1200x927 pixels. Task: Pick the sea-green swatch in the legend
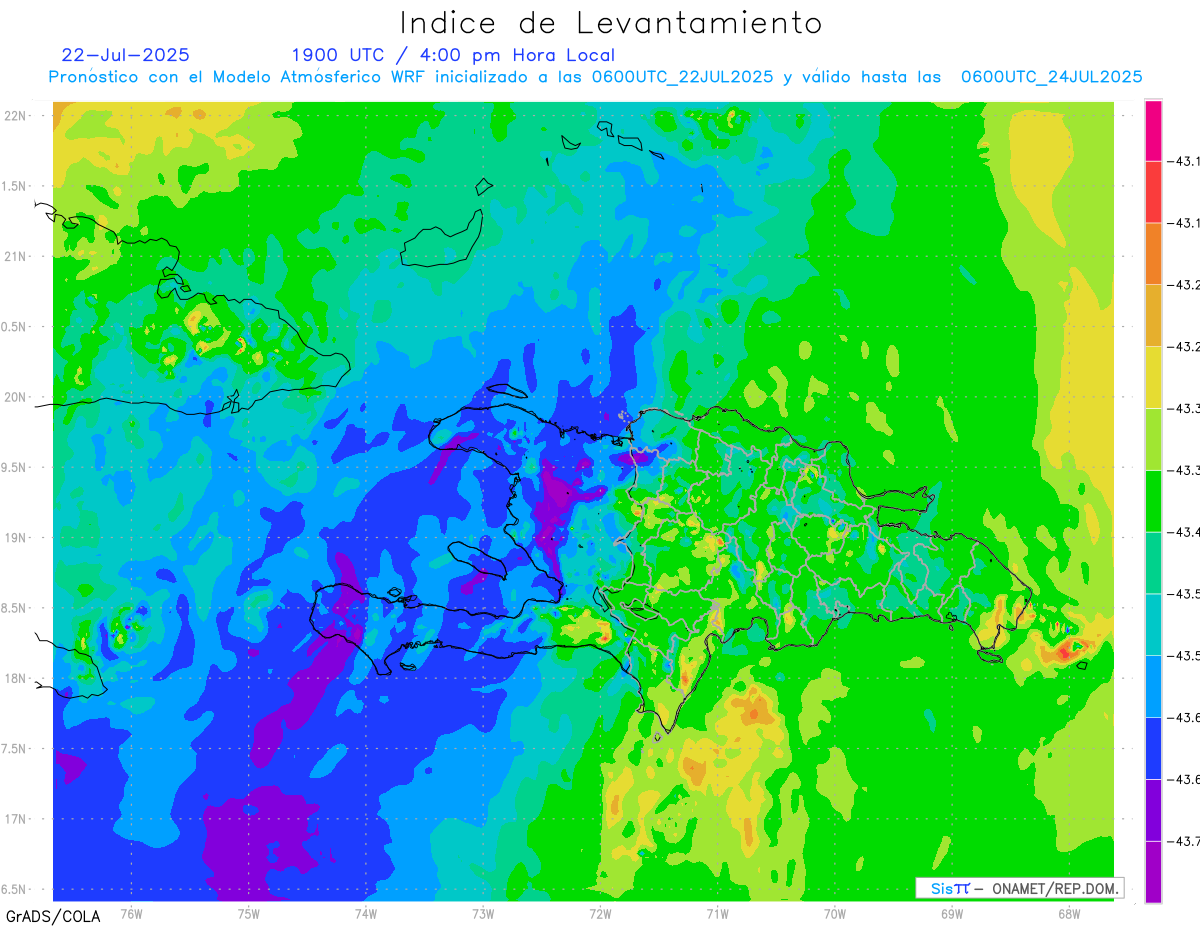1153,563
